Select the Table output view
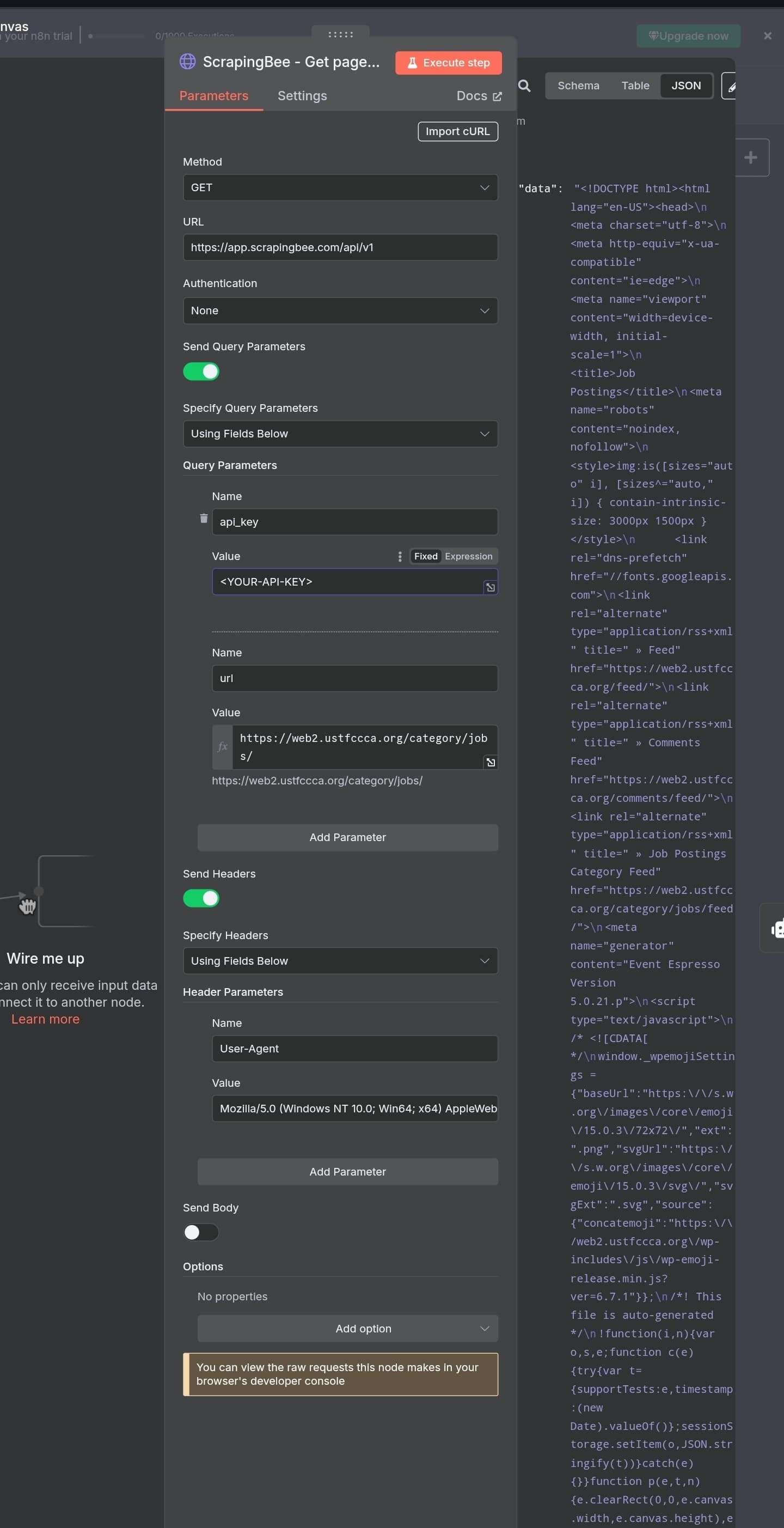Viewport: 784px width, 1528px height. (x=635, y=86)
